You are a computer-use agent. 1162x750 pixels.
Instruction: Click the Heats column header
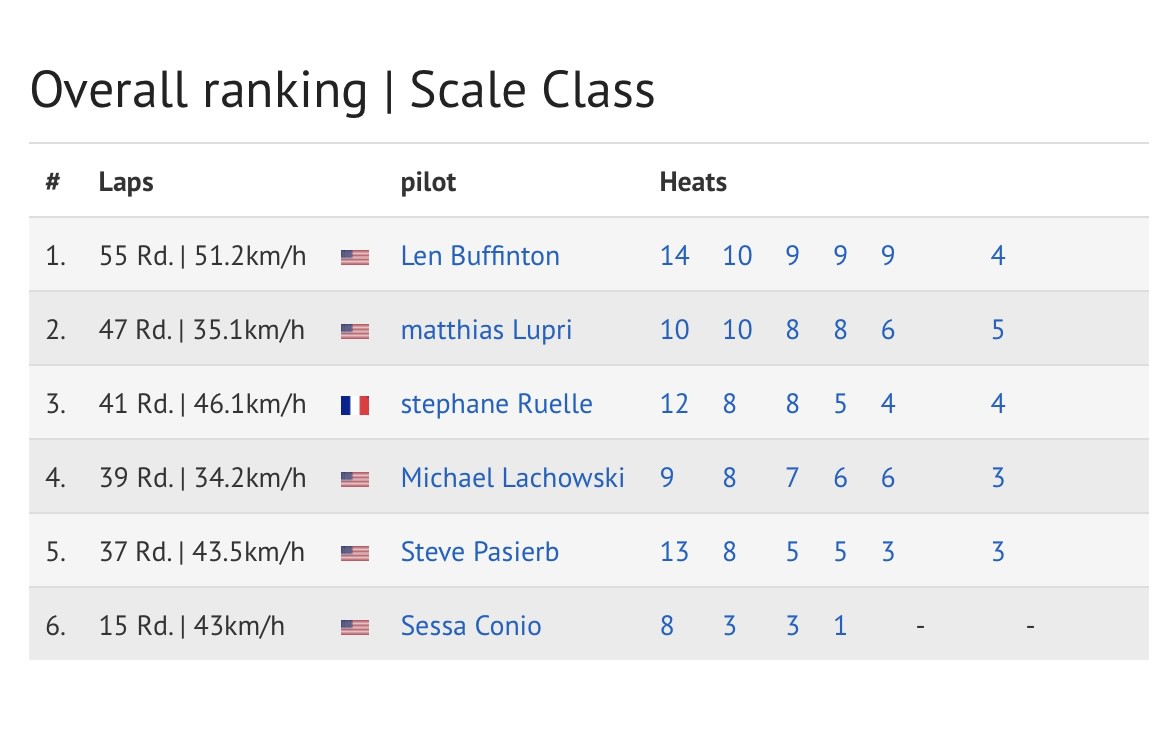(693, 182)
